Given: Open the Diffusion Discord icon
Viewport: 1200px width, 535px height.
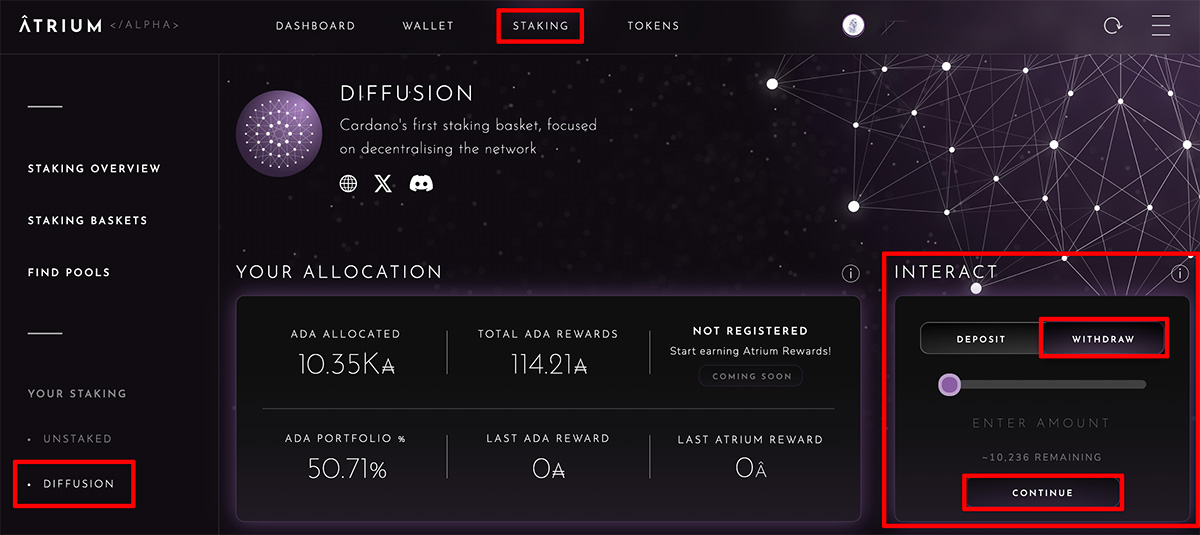Looking at the screenshot, I should point(421,184).
